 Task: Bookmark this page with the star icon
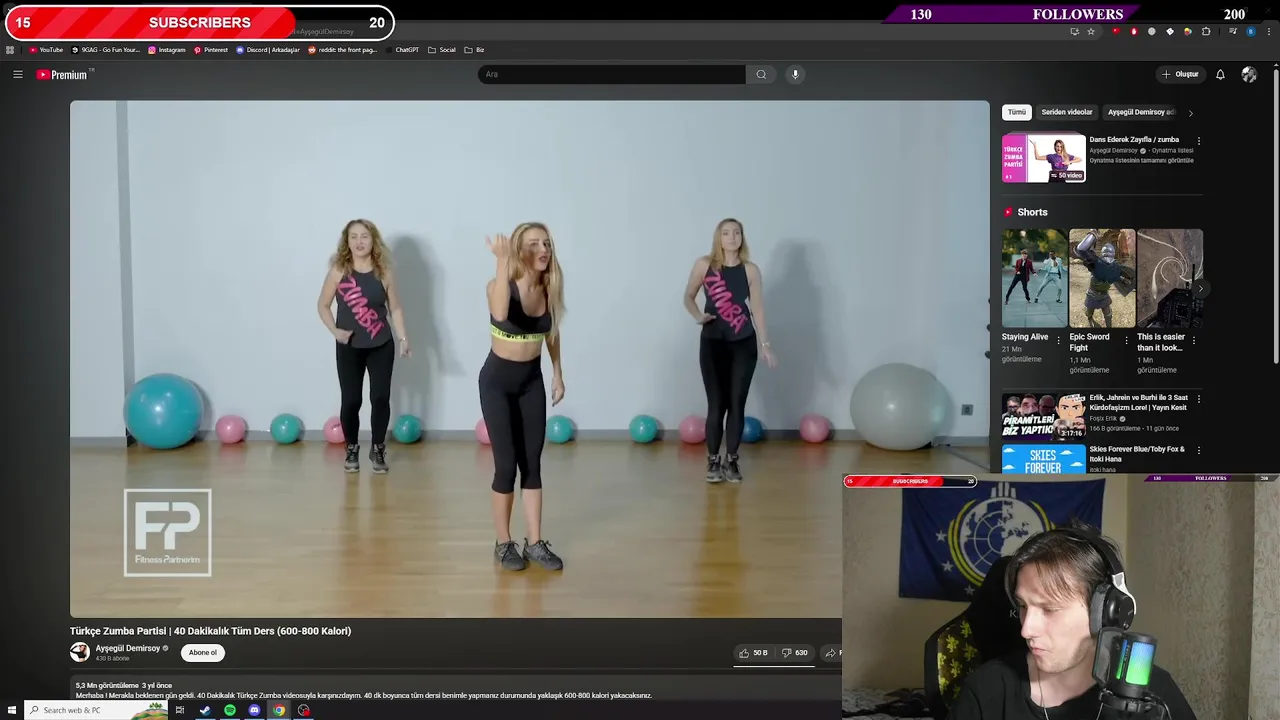[1091, 31]
